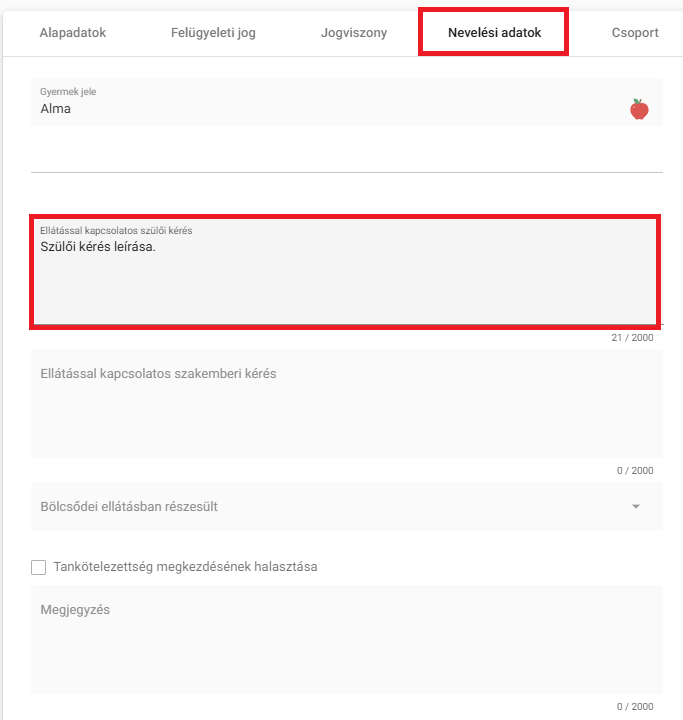Viewport: 683px width, 720px height.
Task: Open the Csoport tab
Action: coord(635,33)
